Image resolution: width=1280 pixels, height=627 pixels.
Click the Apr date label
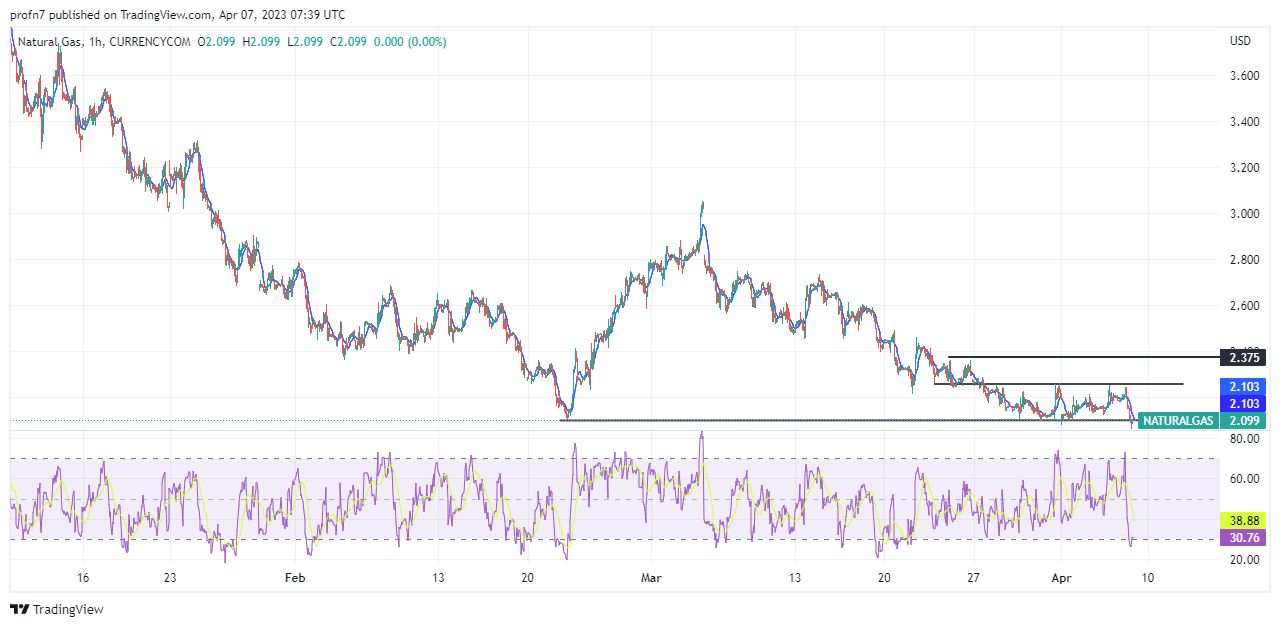[x=1060, y=578]
